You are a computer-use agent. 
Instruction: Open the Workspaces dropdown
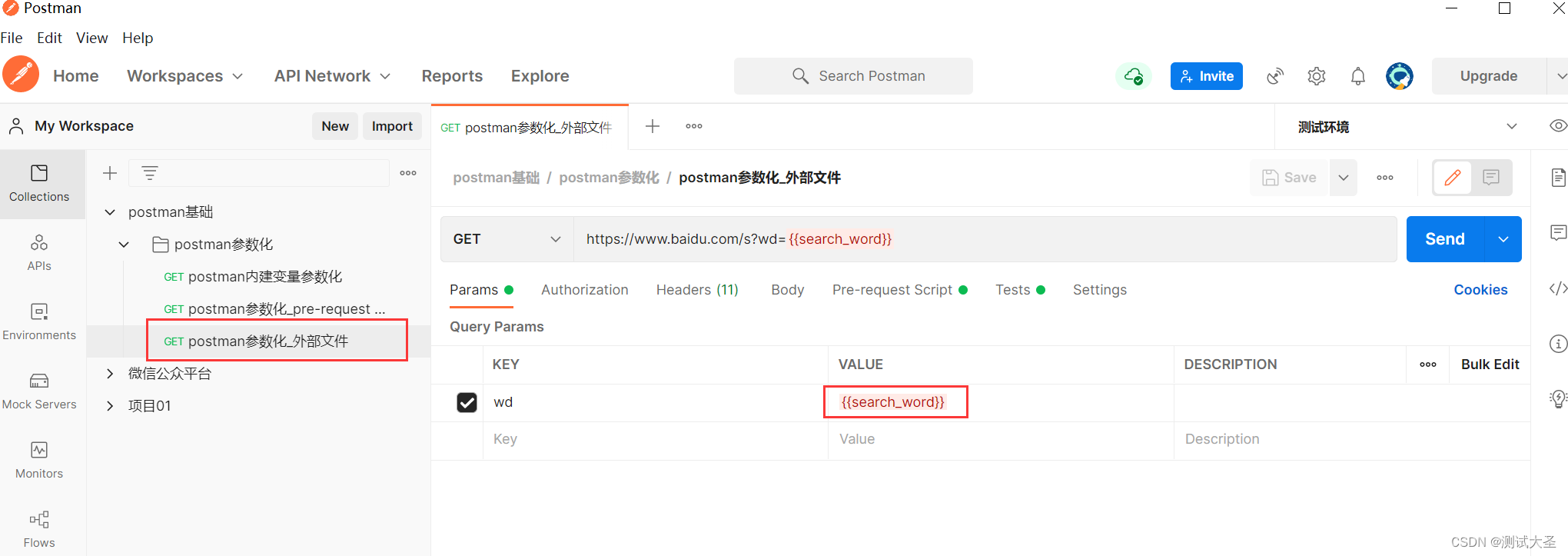click(185, 76)
